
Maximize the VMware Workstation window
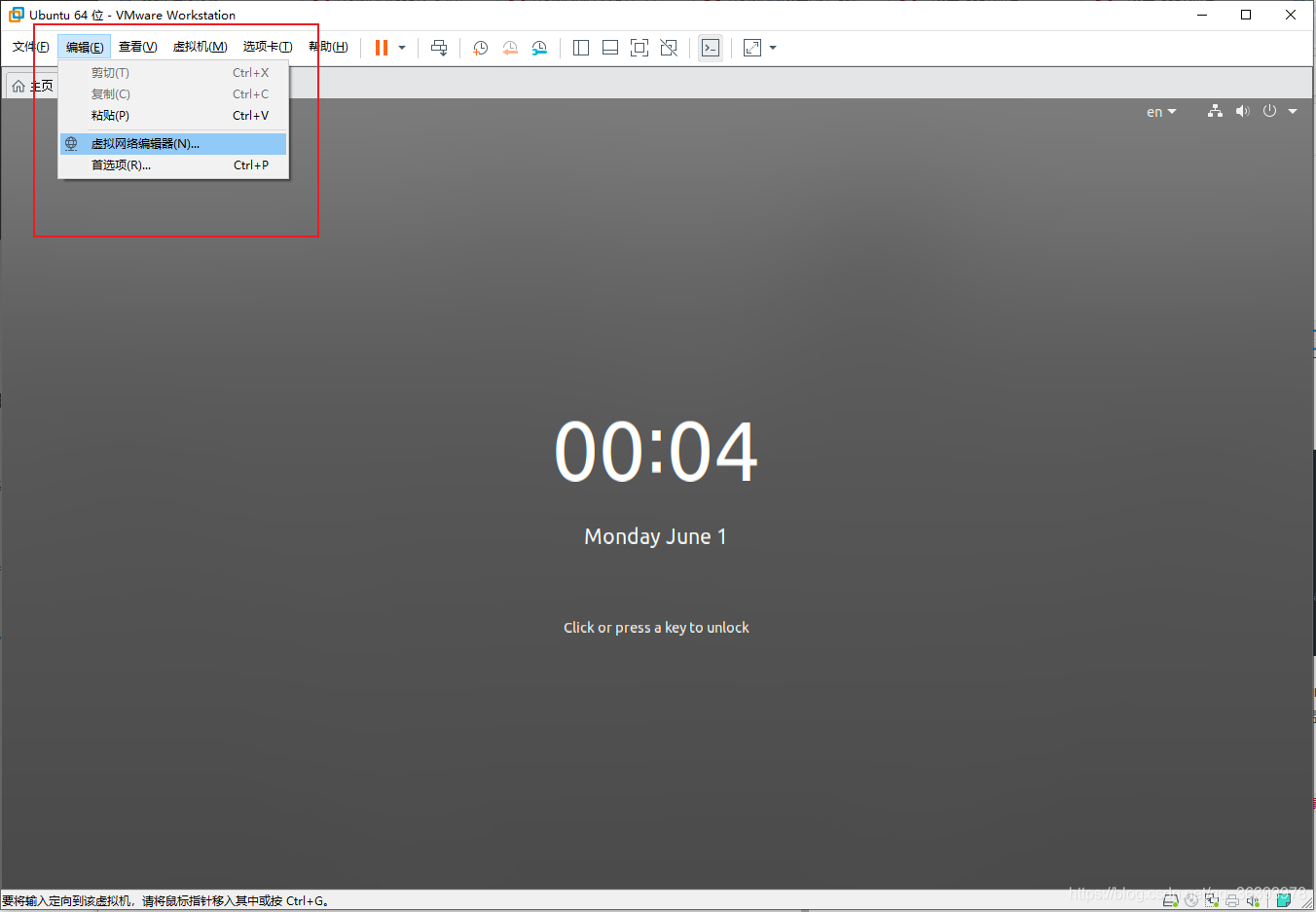(1246, 15)
